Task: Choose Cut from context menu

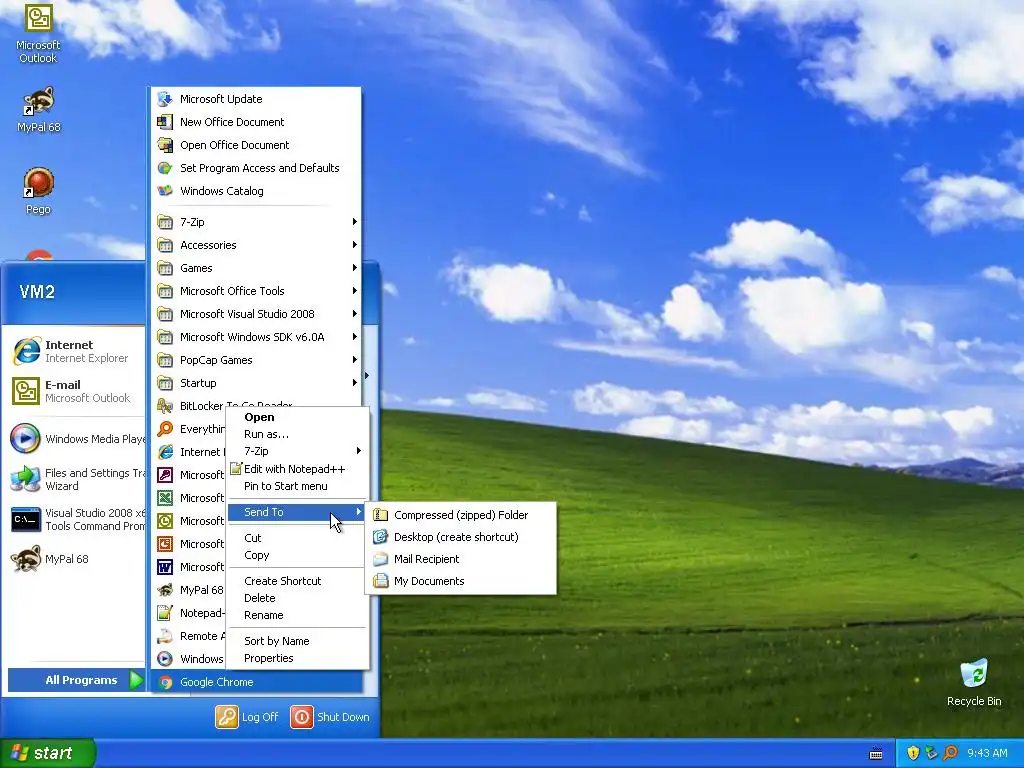Action: click(297, 538)
